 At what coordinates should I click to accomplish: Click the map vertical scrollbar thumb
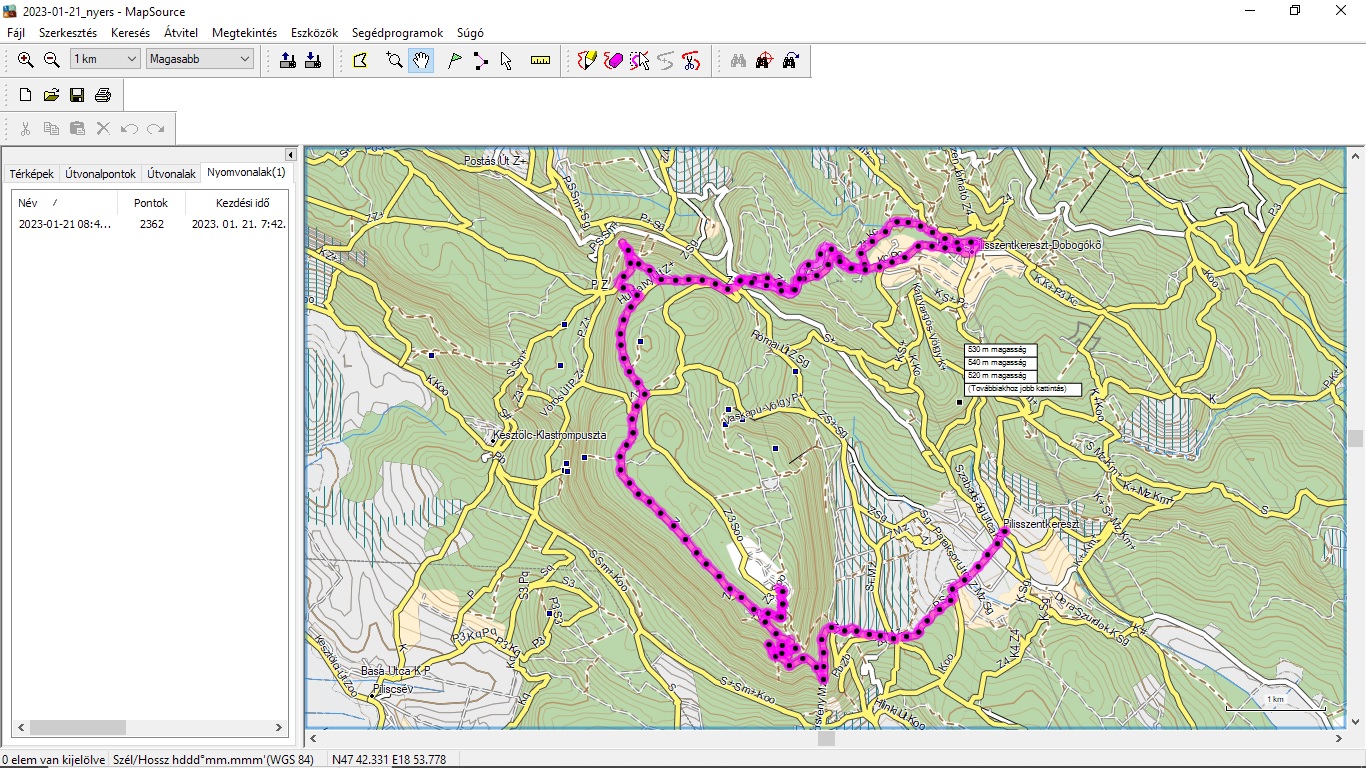[x=1355, y=438]
